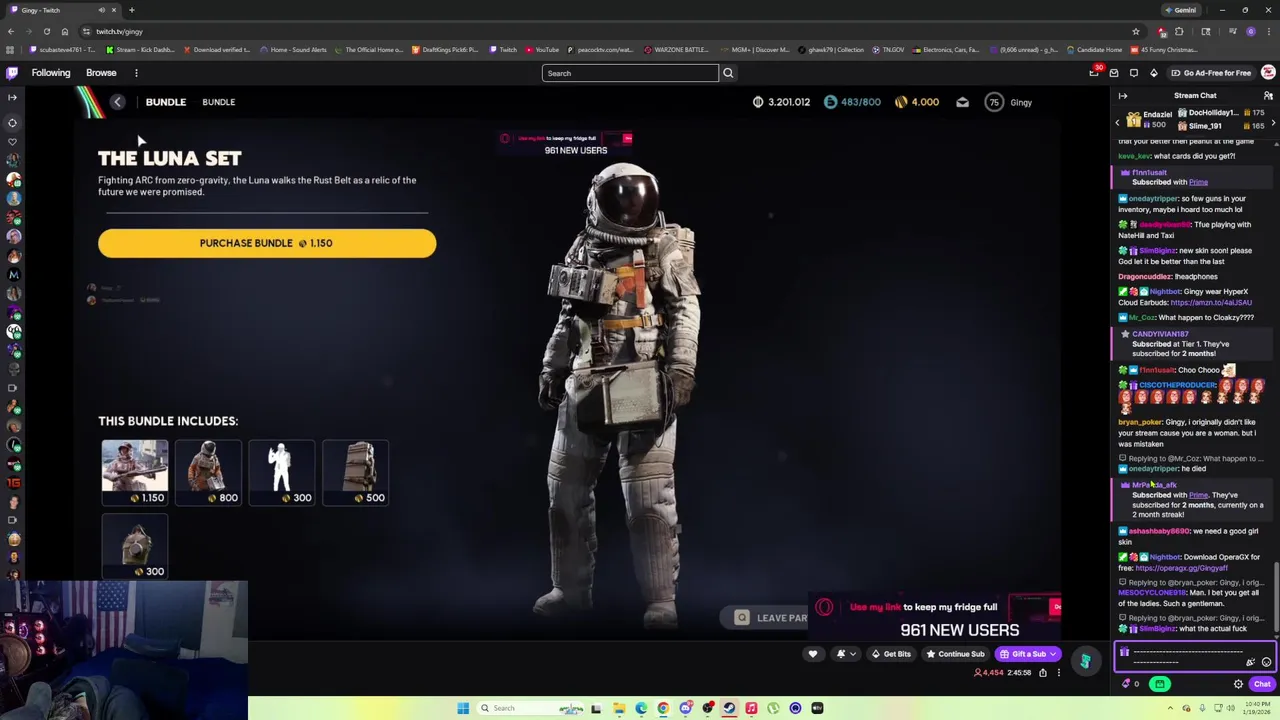The image size is (1280, 720).
Task: Select the 1.150 bundle item thumbnail
Action: point(135,472)
